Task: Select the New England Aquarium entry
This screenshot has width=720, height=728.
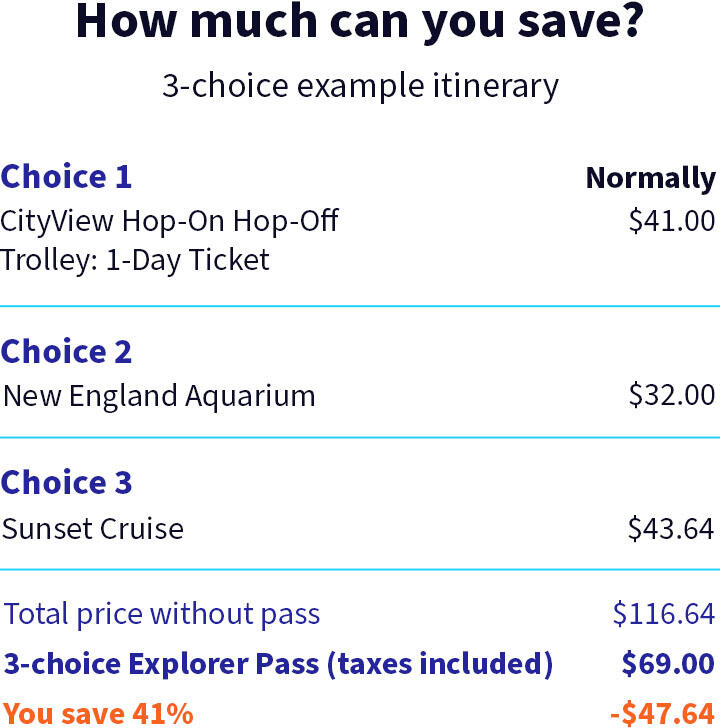Action: pos(159,397)
